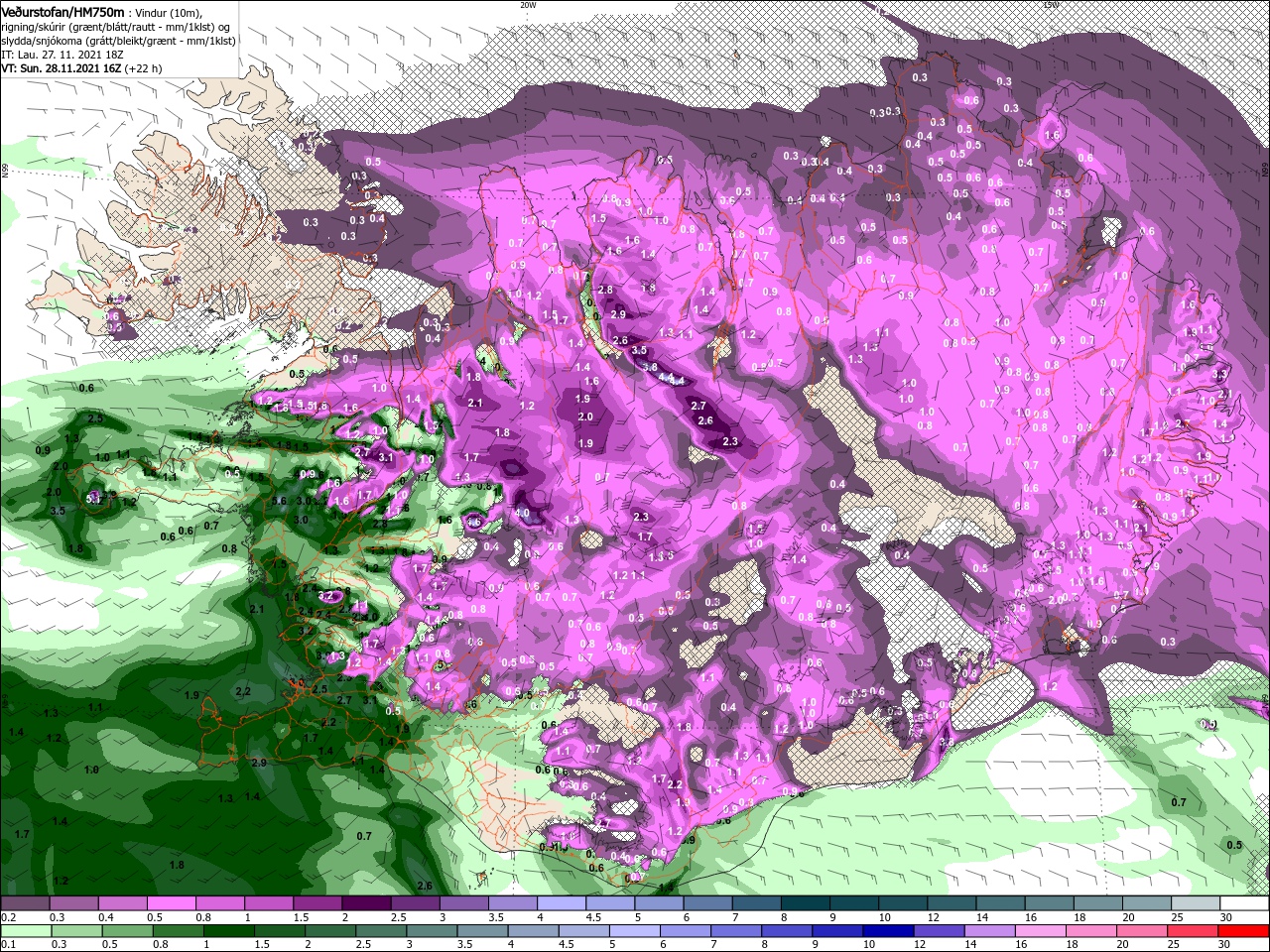Pick the lower legend swatch above label 0.3
The width and height of the screenshot is (1270, 952).
(x=76, y=931)
